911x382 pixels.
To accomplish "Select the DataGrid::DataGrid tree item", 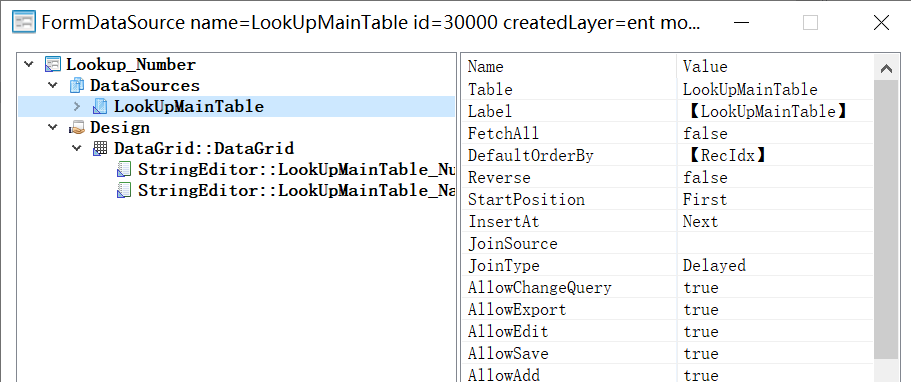I will coord(203,149).
